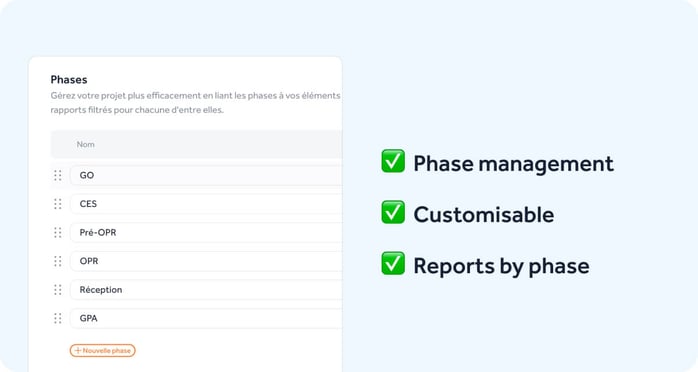Click the GO phase name field
The image size is (698, 372).
coord(206,175)
